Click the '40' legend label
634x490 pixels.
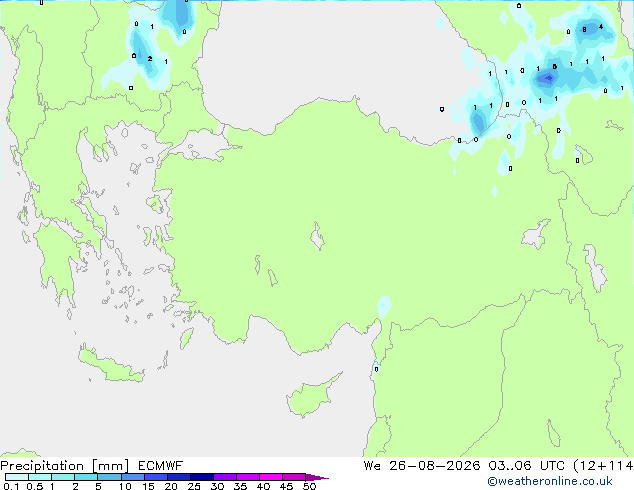coord(263,486)
